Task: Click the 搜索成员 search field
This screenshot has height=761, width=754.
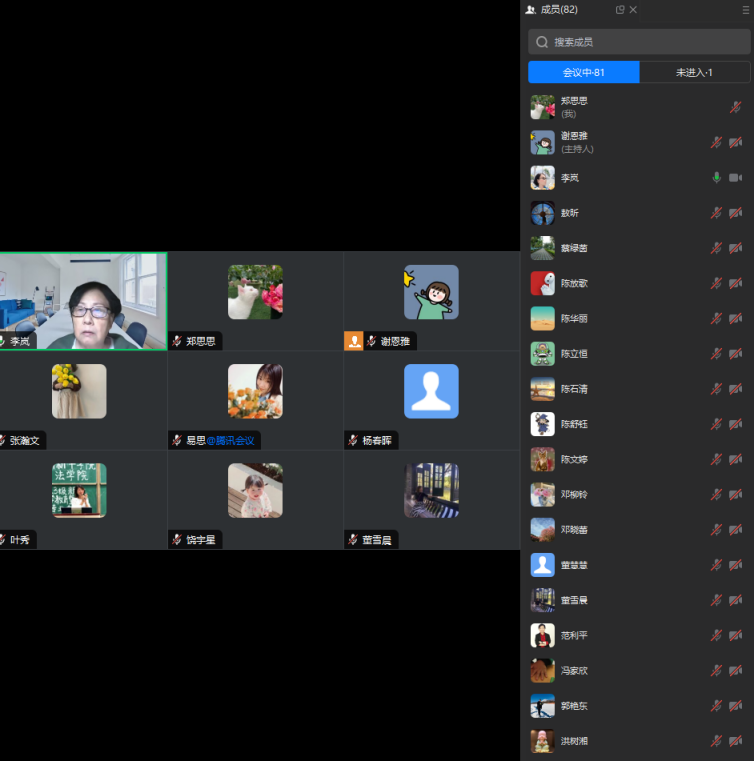Action: pos(645,42)
